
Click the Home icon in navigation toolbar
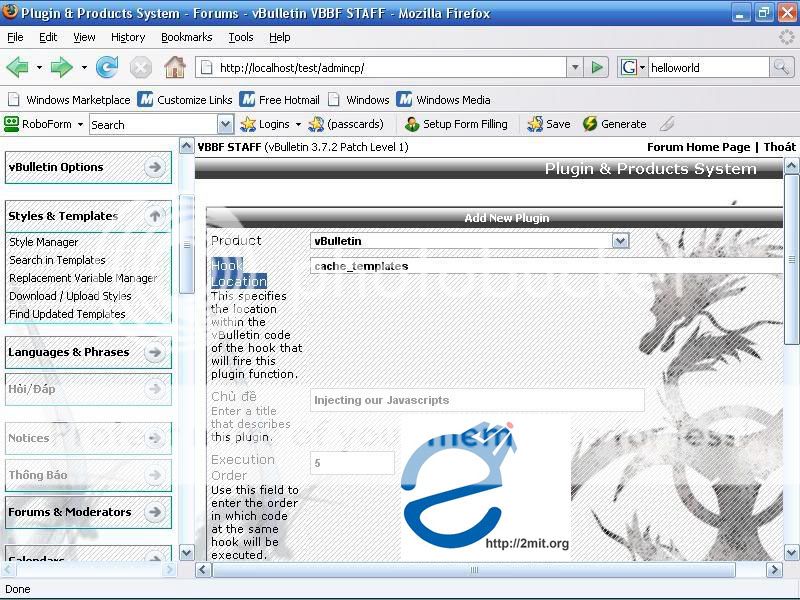click(x=174, y=67)
